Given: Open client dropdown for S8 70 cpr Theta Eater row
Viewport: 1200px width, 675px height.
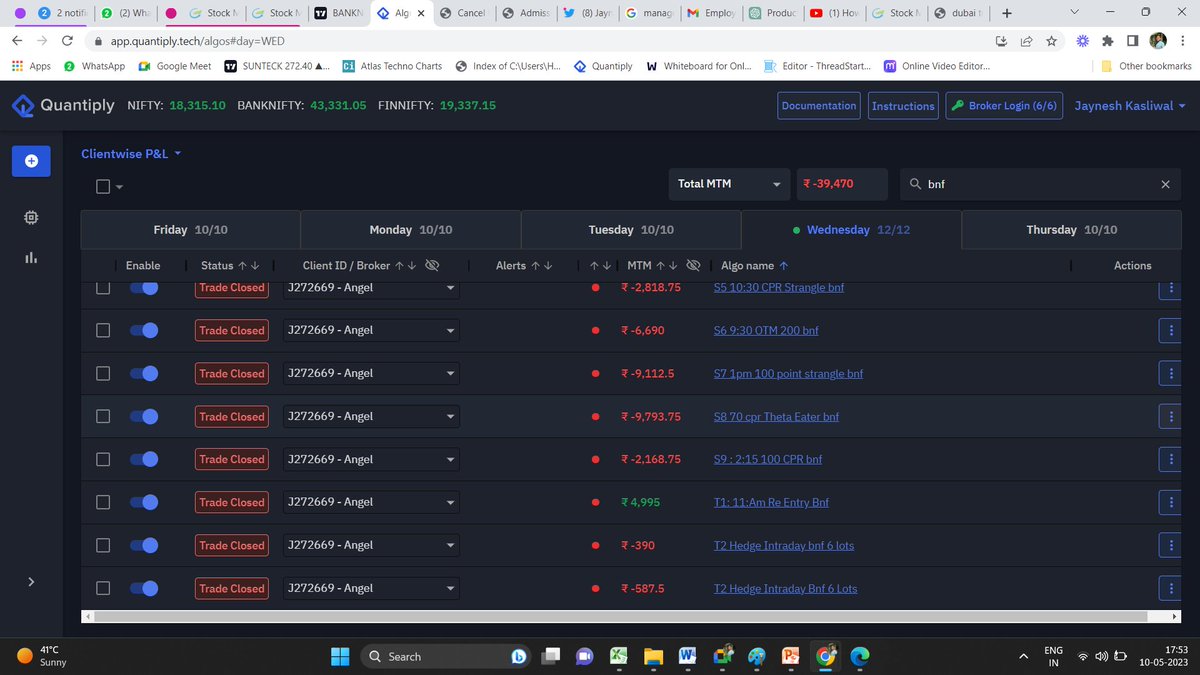Looking at the screenshot, I should coord(371,416).
